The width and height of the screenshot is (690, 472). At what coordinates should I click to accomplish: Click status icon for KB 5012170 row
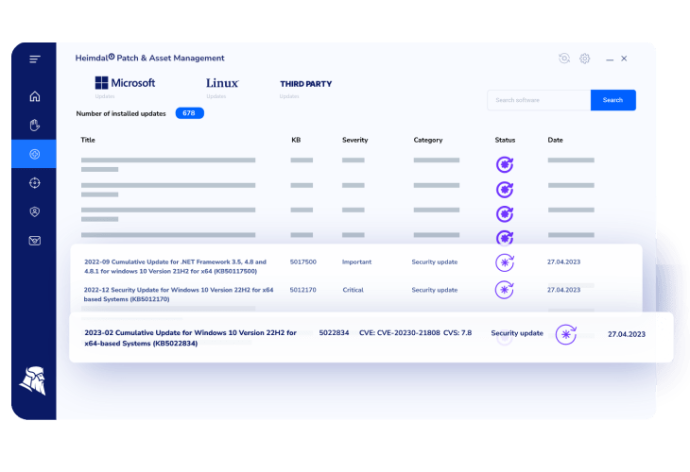point(505,290)
